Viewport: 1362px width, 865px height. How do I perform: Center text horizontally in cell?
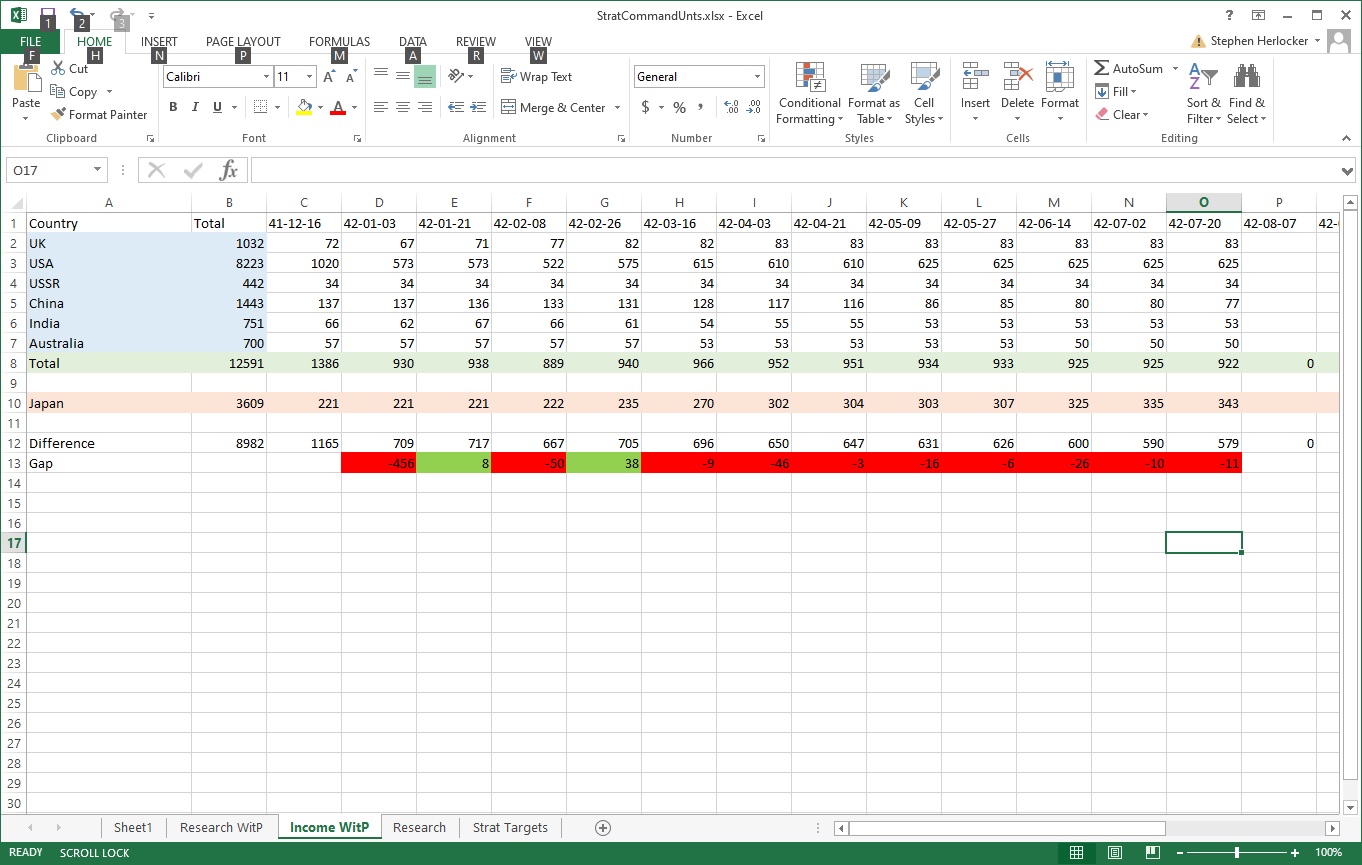[x=402, y=107]
